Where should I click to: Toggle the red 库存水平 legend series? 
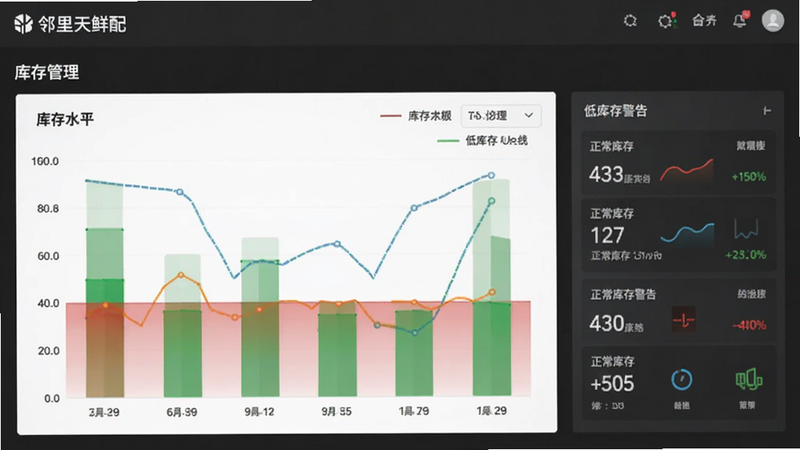pos(415,116)
